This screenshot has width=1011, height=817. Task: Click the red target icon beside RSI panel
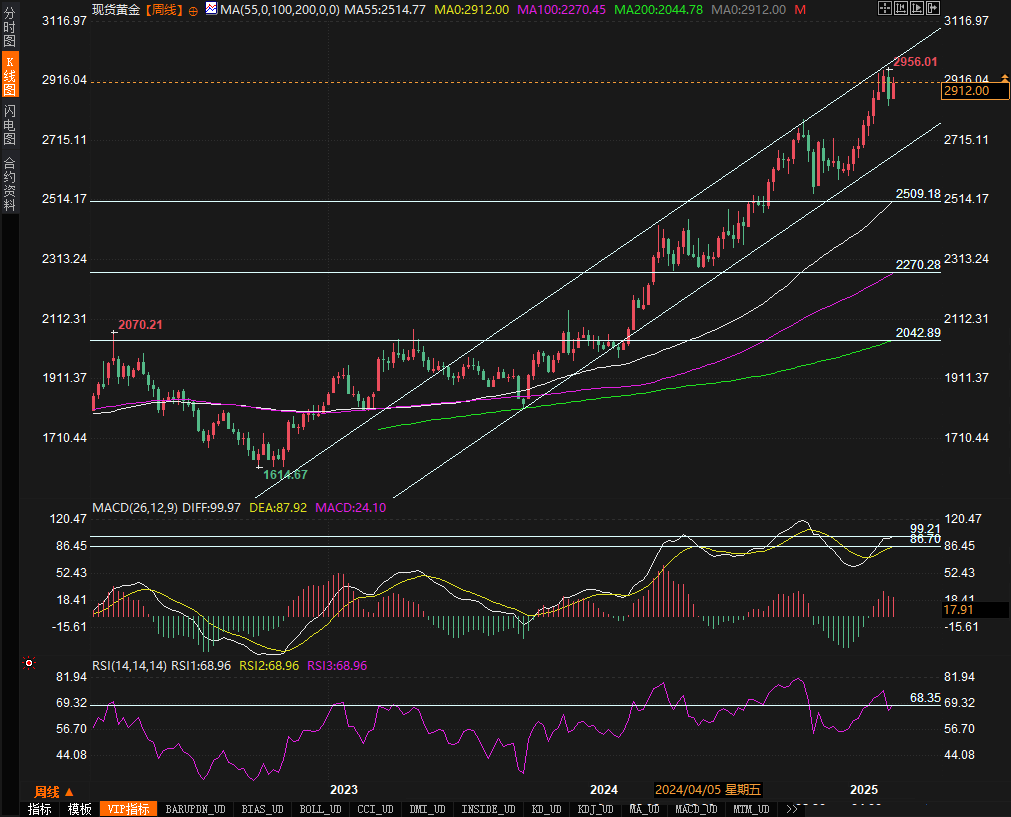pyautogui.click(x=29, y=663)
